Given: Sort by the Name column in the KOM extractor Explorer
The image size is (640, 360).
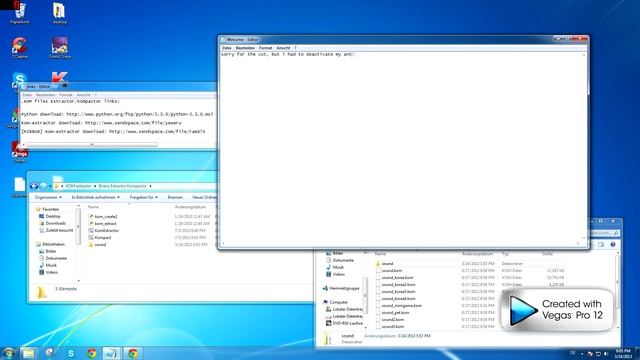Looking at the screenshot, I should (x=93, y=207).
